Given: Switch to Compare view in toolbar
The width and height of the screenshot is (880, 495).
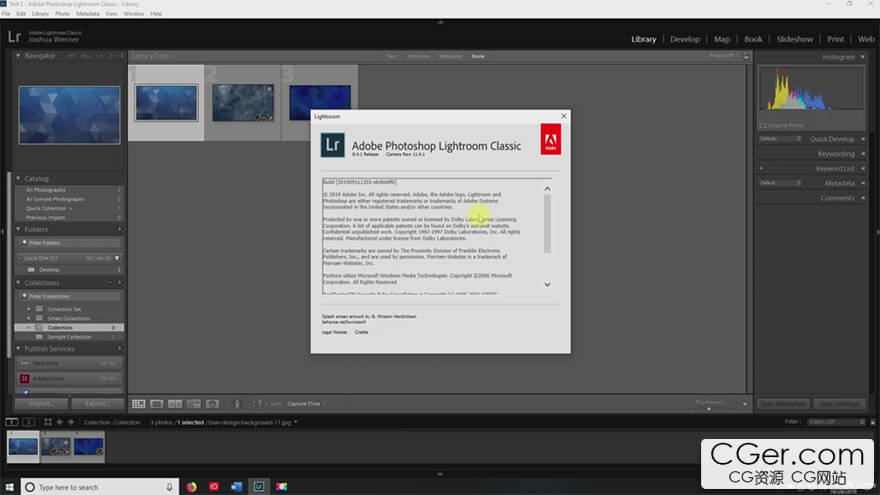Looking at the screenshot, I should 175,404.
